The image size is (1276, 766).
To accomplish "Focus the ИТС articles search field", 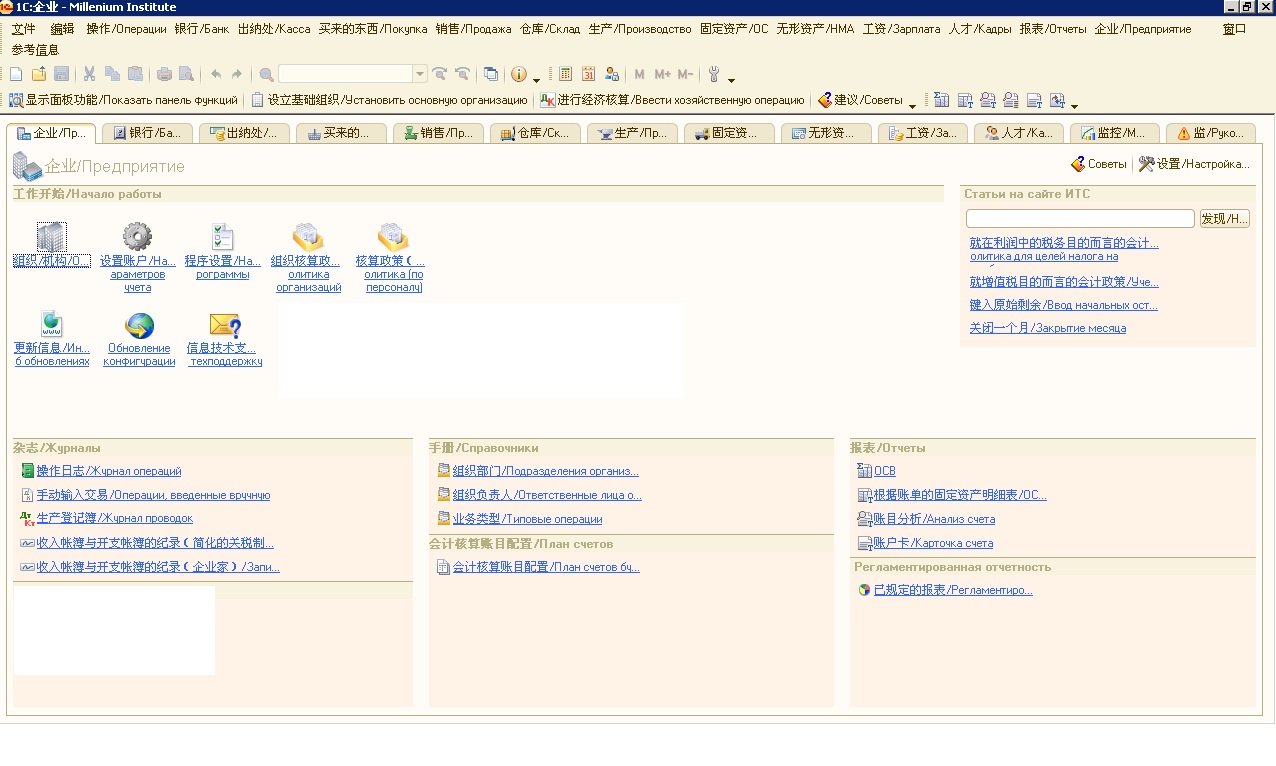I will [1080, 218].
